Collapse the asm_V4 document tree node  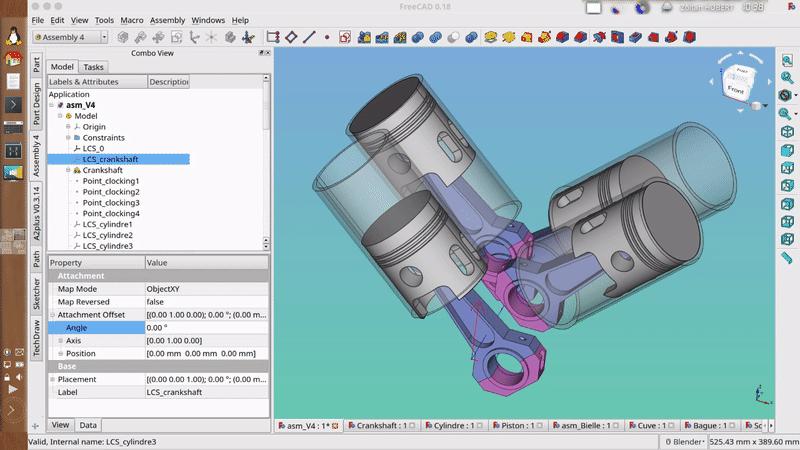[x=52, y=105]
